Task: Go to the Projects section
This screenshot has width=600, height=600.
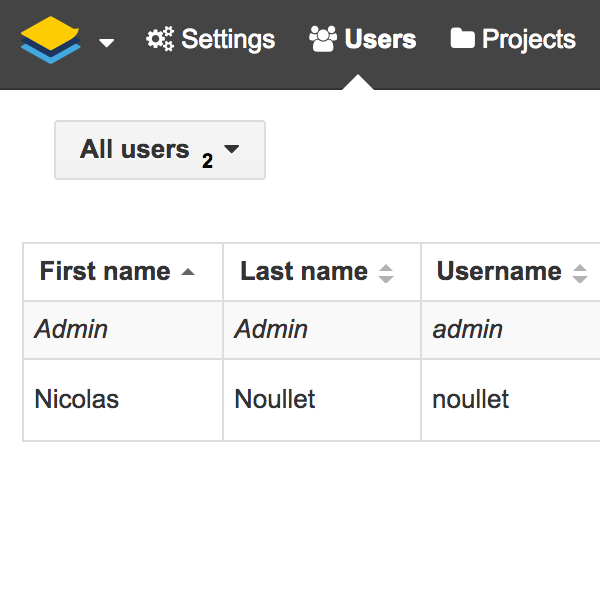Action: click(513, 39)
